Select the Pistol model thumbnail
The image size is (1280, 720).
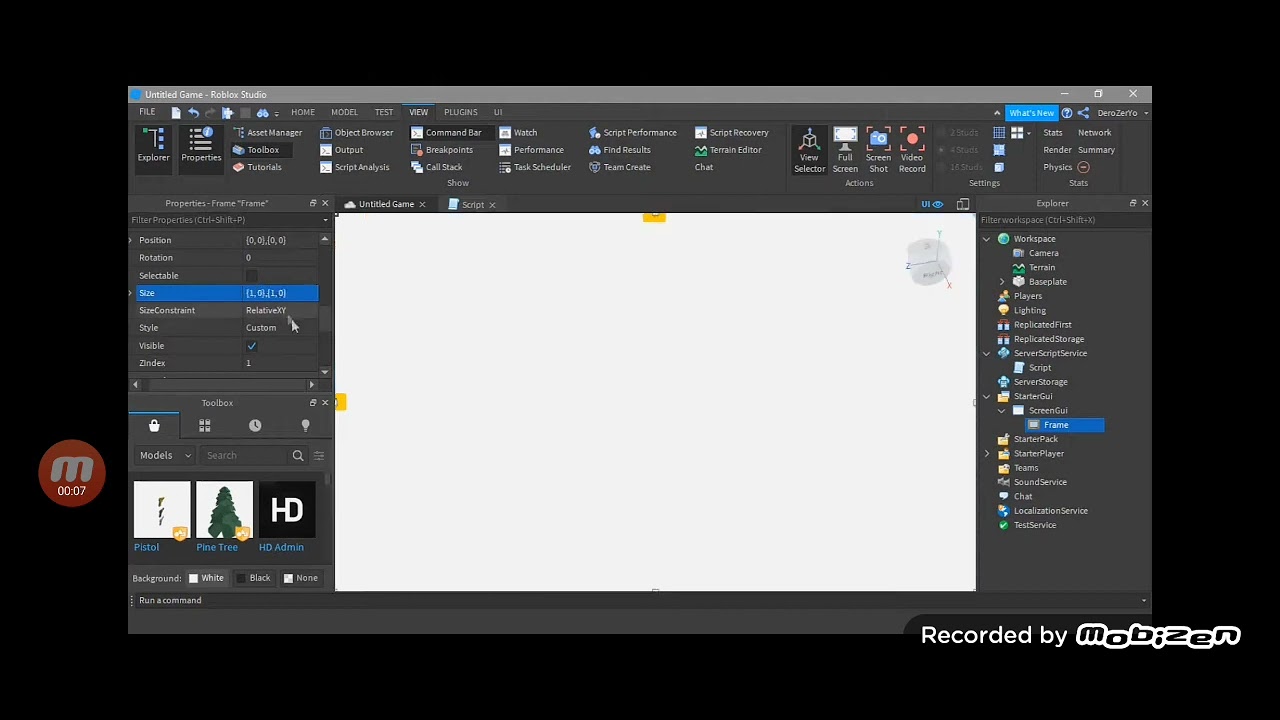[162, 510]
